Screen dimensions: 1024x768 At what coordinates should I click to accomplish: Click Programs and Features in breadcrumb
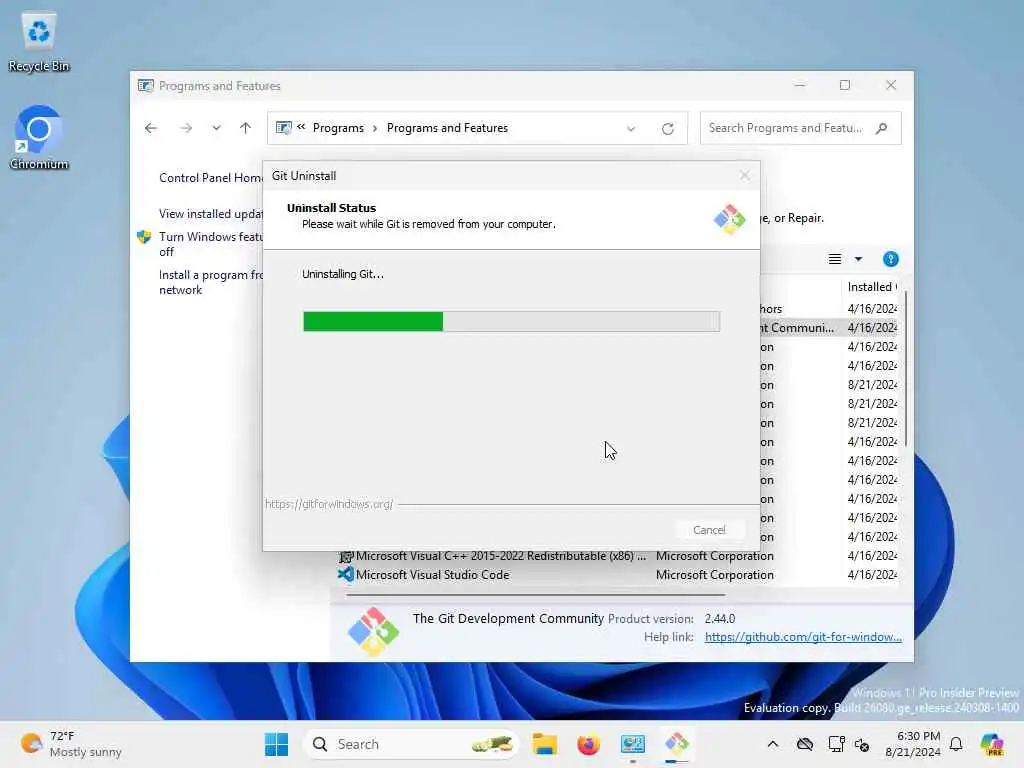[447, 128]
